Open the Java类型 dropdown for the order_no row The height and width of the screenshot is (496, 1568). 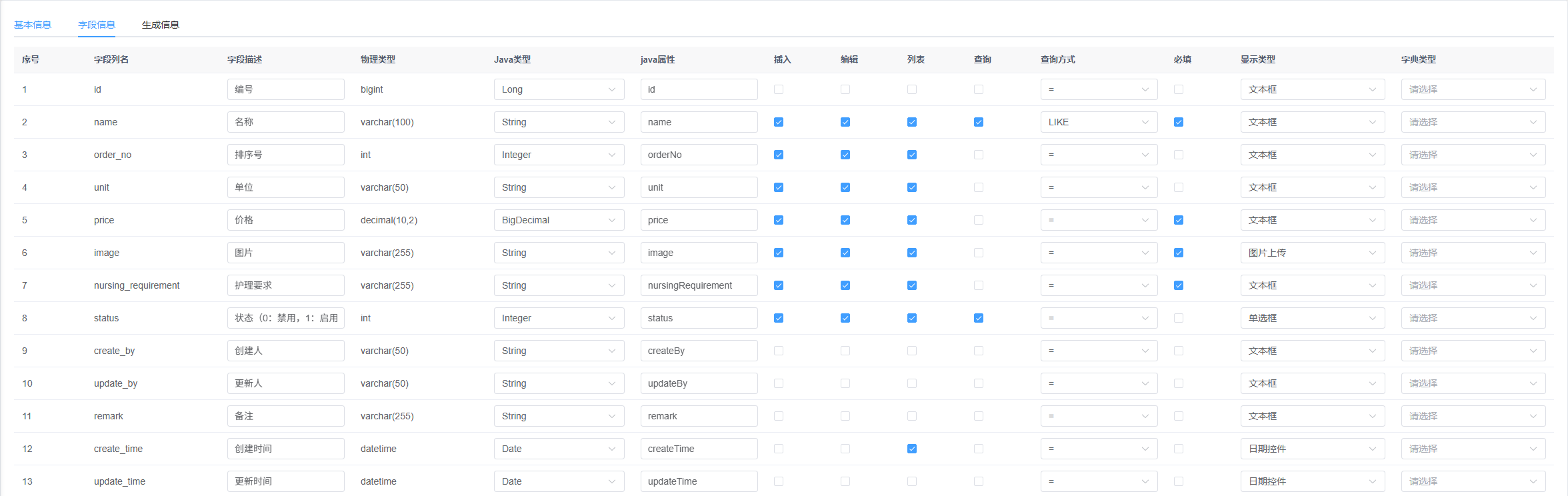tap(559, 155)
